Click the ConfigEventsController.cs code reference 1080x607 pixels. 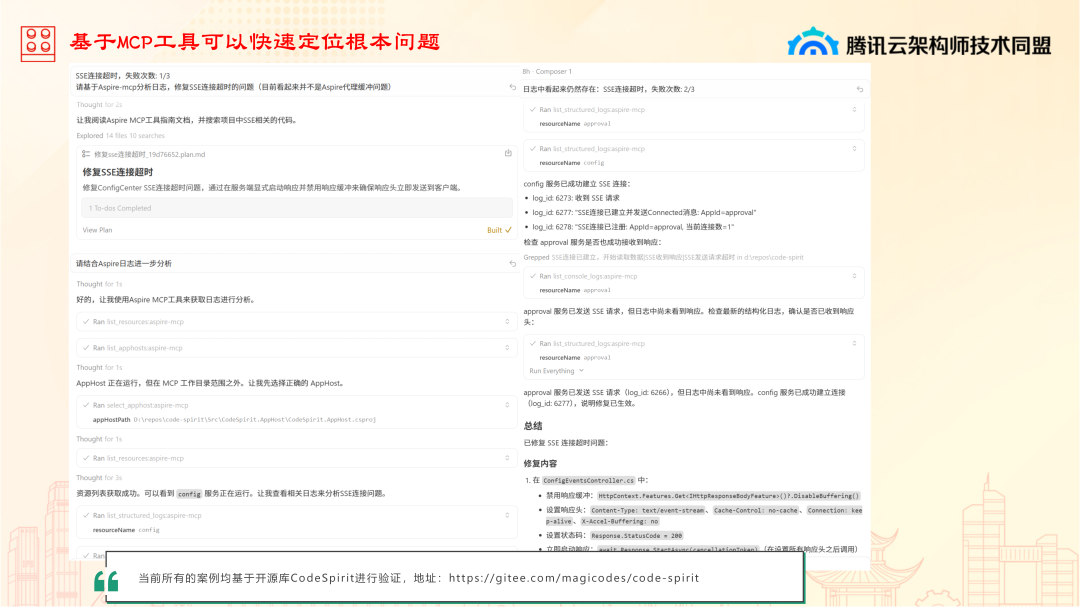[588, 480]
